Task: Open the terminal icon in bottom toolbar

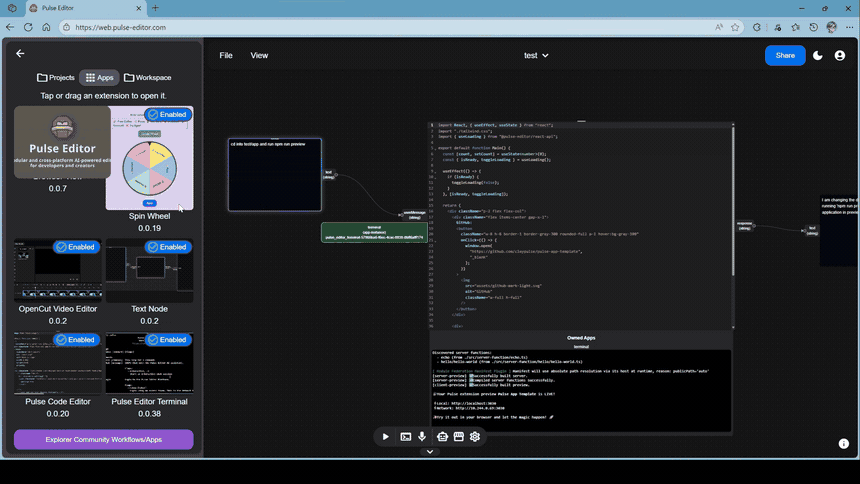Action: [x=406, y=436]
